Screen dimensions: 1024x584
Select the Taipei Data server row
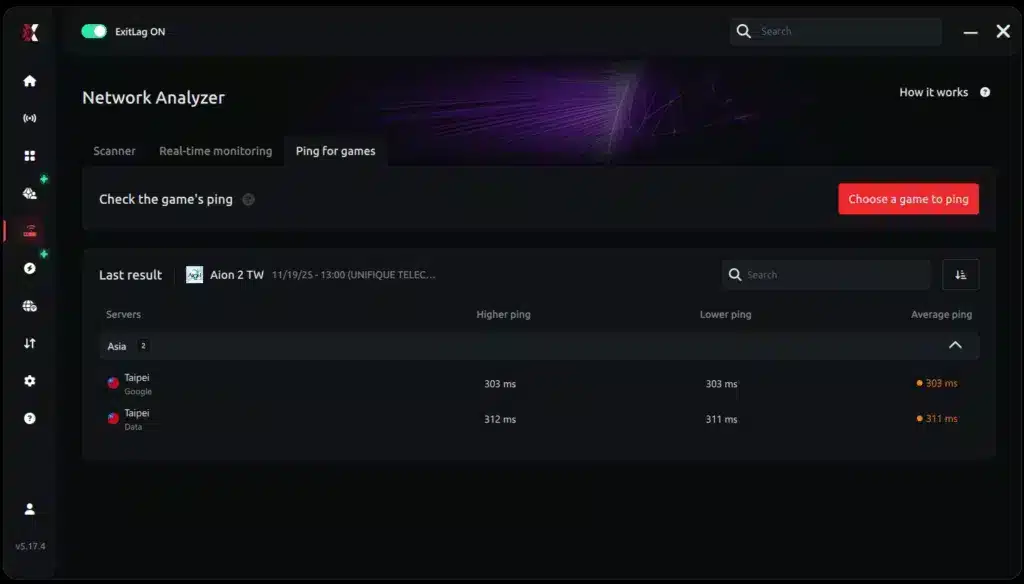tap(539, 419)
